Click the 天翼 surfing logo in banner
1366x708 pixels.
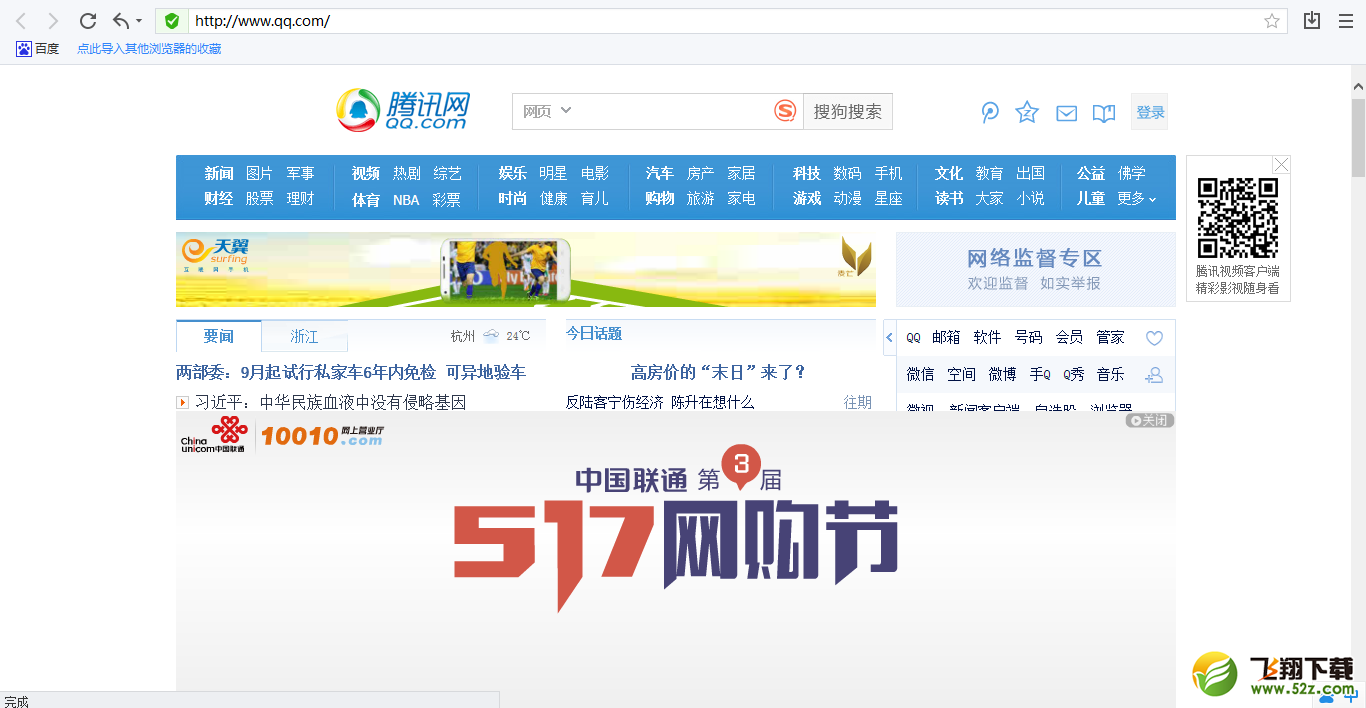click(215, 253)
